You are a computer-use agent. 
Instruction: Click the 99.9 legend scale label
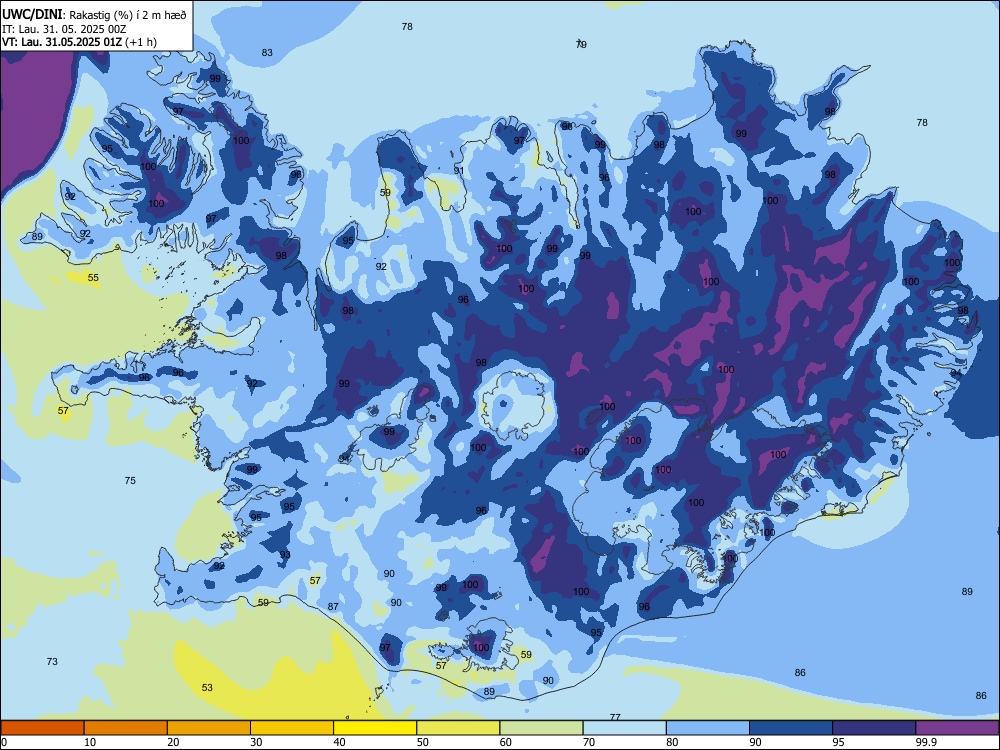point(925,742)
